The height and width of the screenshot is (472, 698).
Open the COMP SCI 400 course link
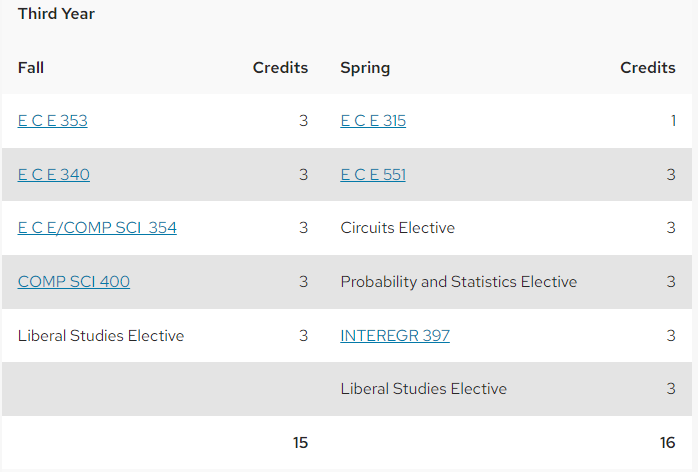click(x=74, y=281)
